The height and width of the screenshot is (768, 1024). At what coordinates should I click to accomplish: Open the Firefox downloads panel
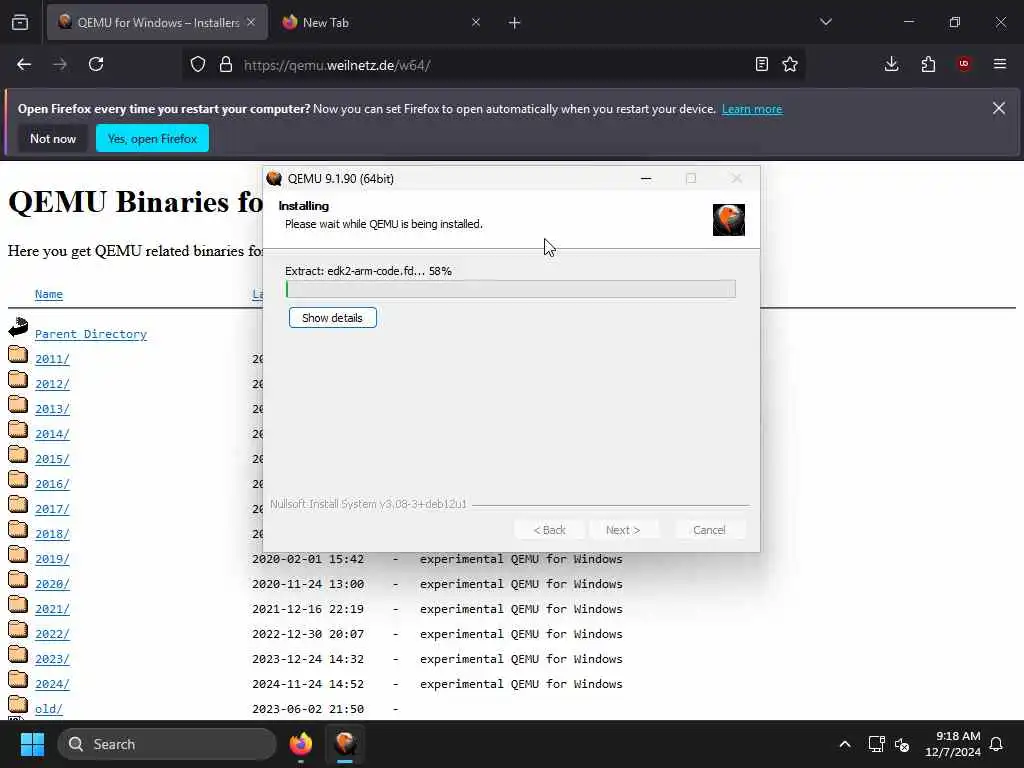click(891, 64)
